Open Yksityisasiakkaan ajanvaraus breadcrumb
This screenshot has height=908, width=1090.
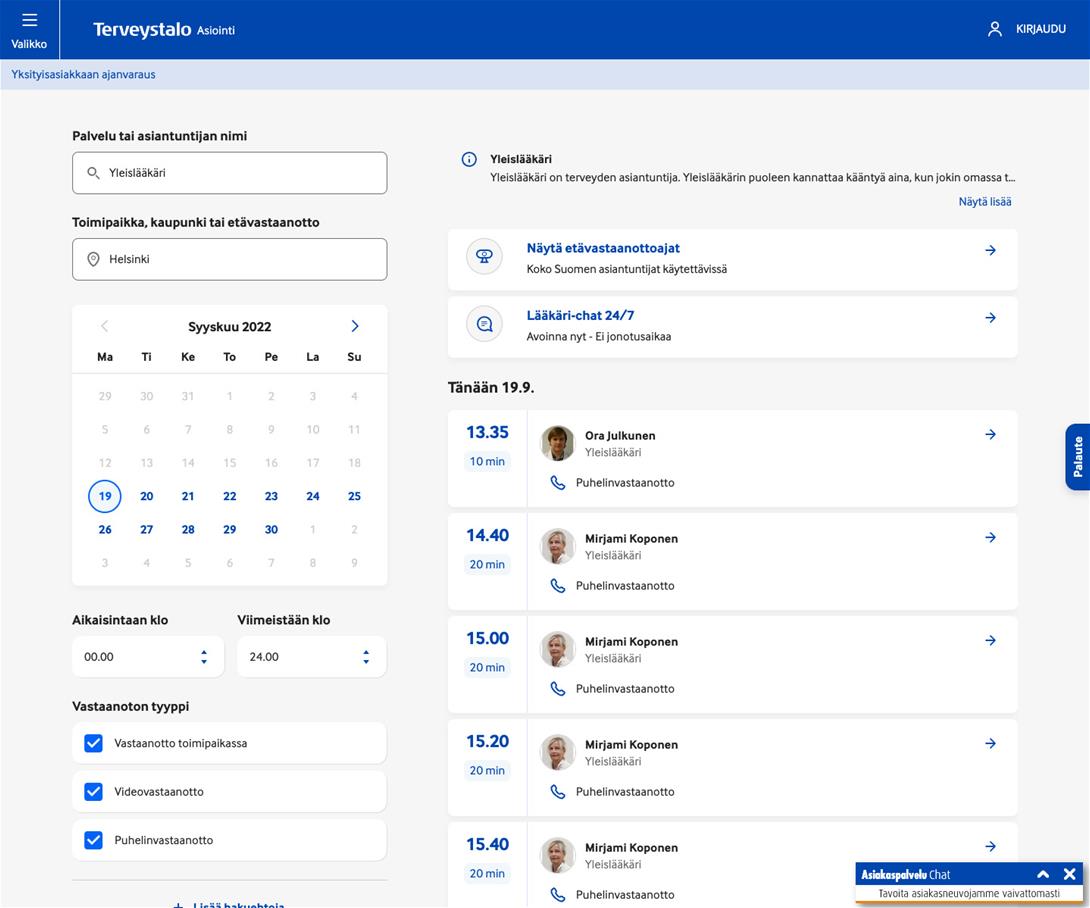[83, 74]
